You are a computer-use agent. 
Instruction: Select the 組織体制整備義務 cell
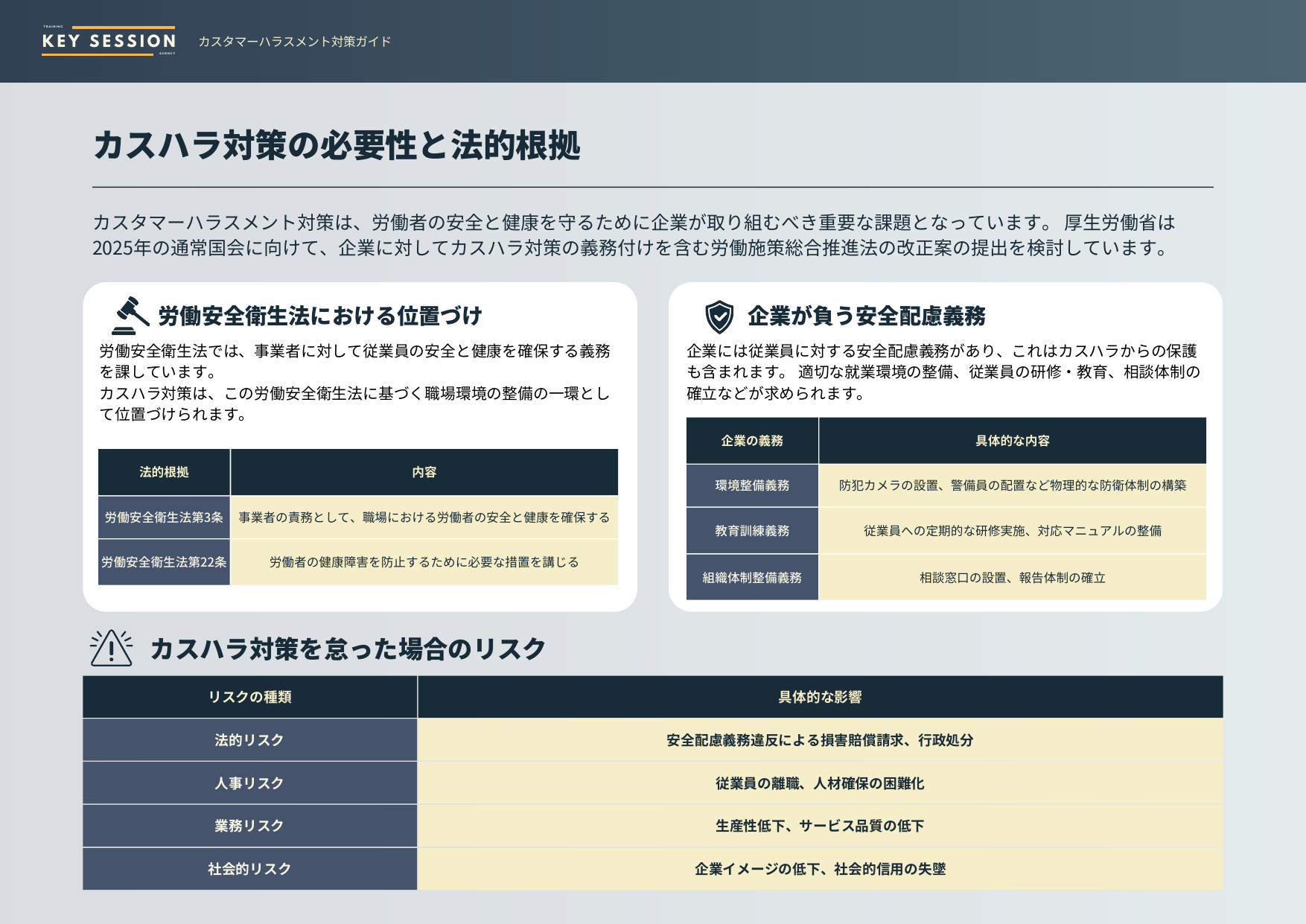click(752, 576)
